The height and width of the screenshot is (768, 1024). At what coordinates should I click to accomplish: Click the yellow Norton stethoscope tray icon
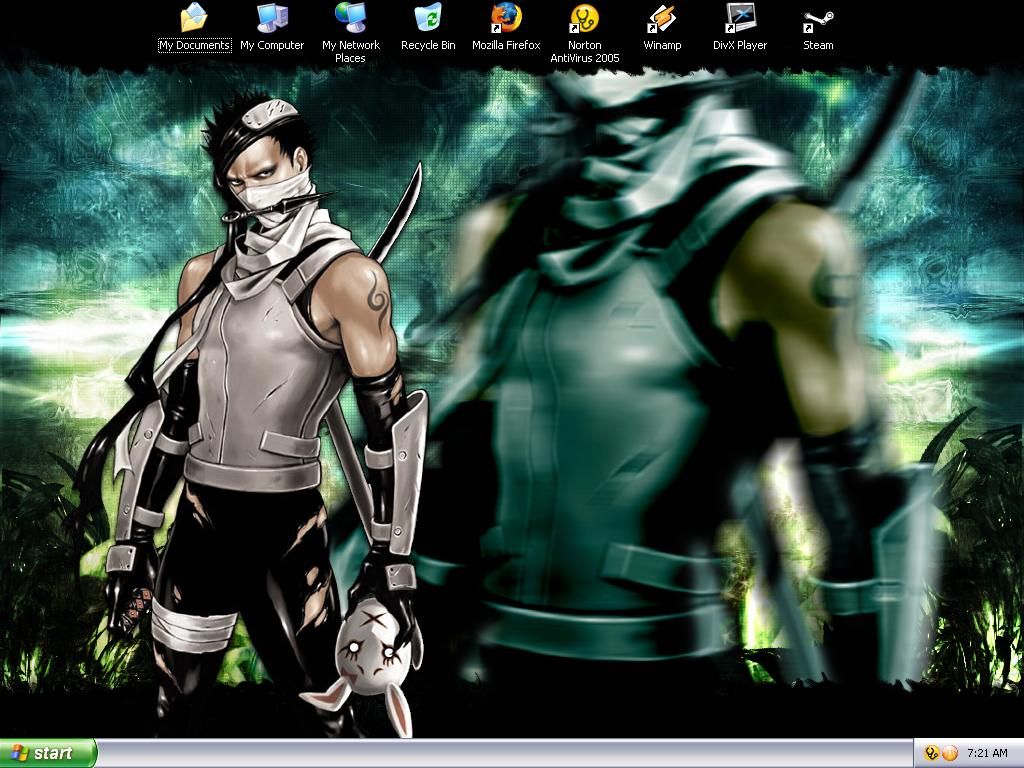tap(932, 753)
